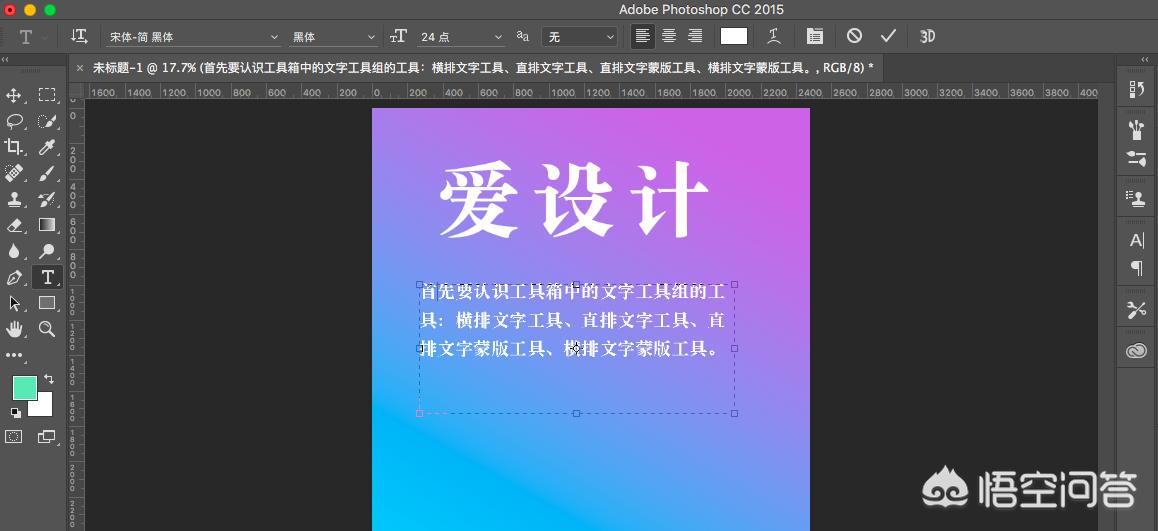Minimize the Photoshop window yellow button

tap(30, 10)
